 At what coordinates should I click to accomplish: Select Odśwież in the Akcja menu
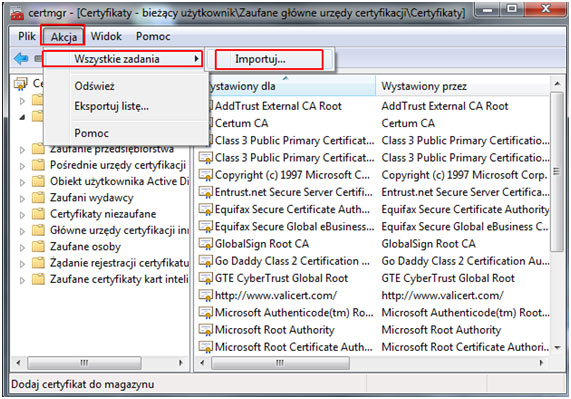click(126, 86)
